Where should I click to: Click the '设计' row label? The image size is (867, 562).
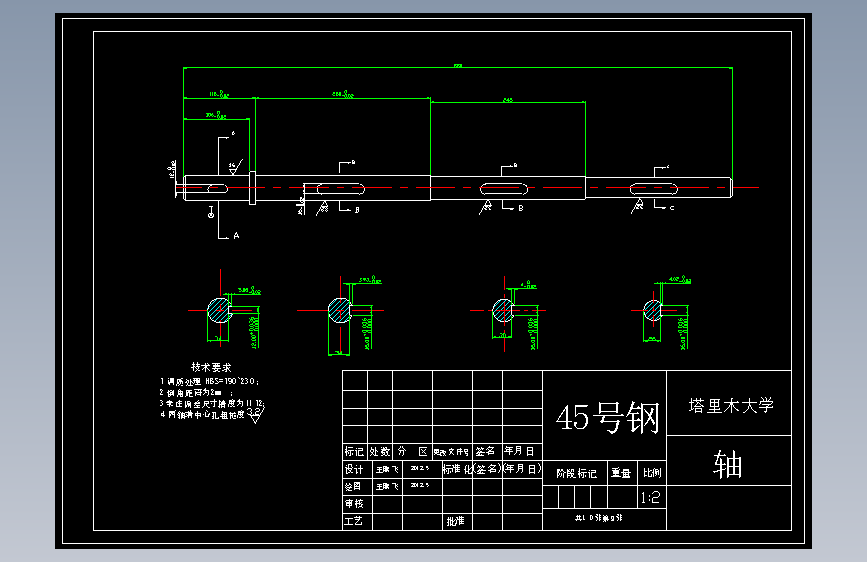point(354,469)
